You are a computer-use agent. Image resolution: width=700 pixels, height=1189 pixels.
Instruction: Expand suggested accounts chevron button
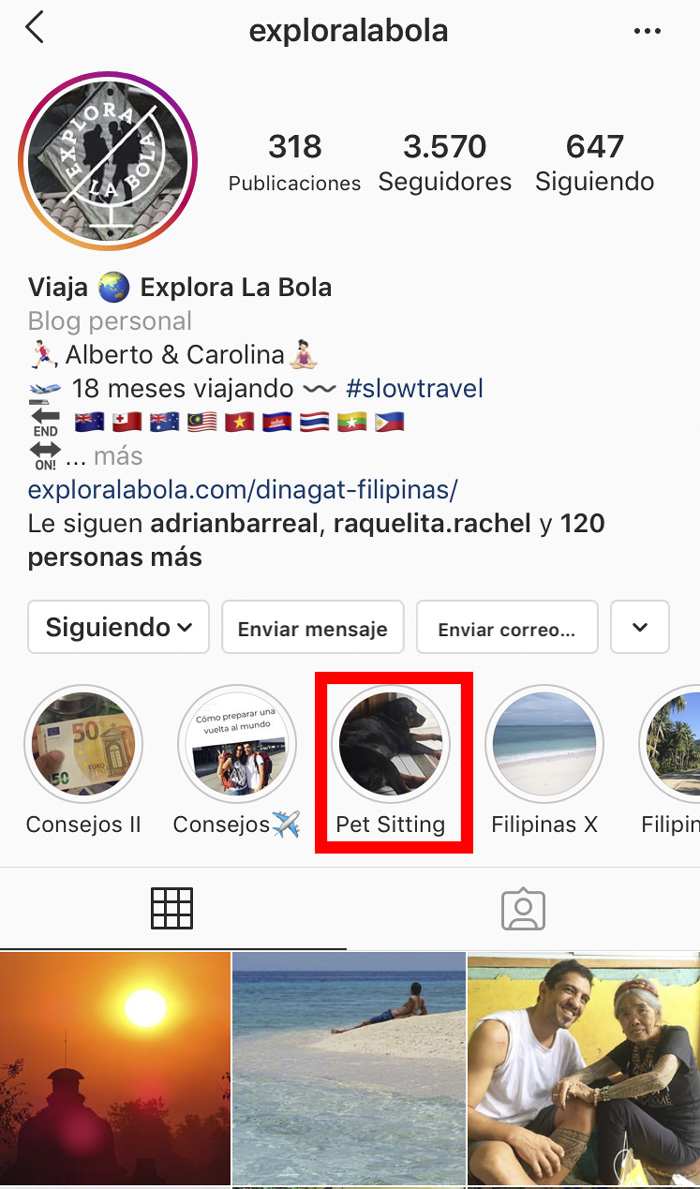point(640,627)
